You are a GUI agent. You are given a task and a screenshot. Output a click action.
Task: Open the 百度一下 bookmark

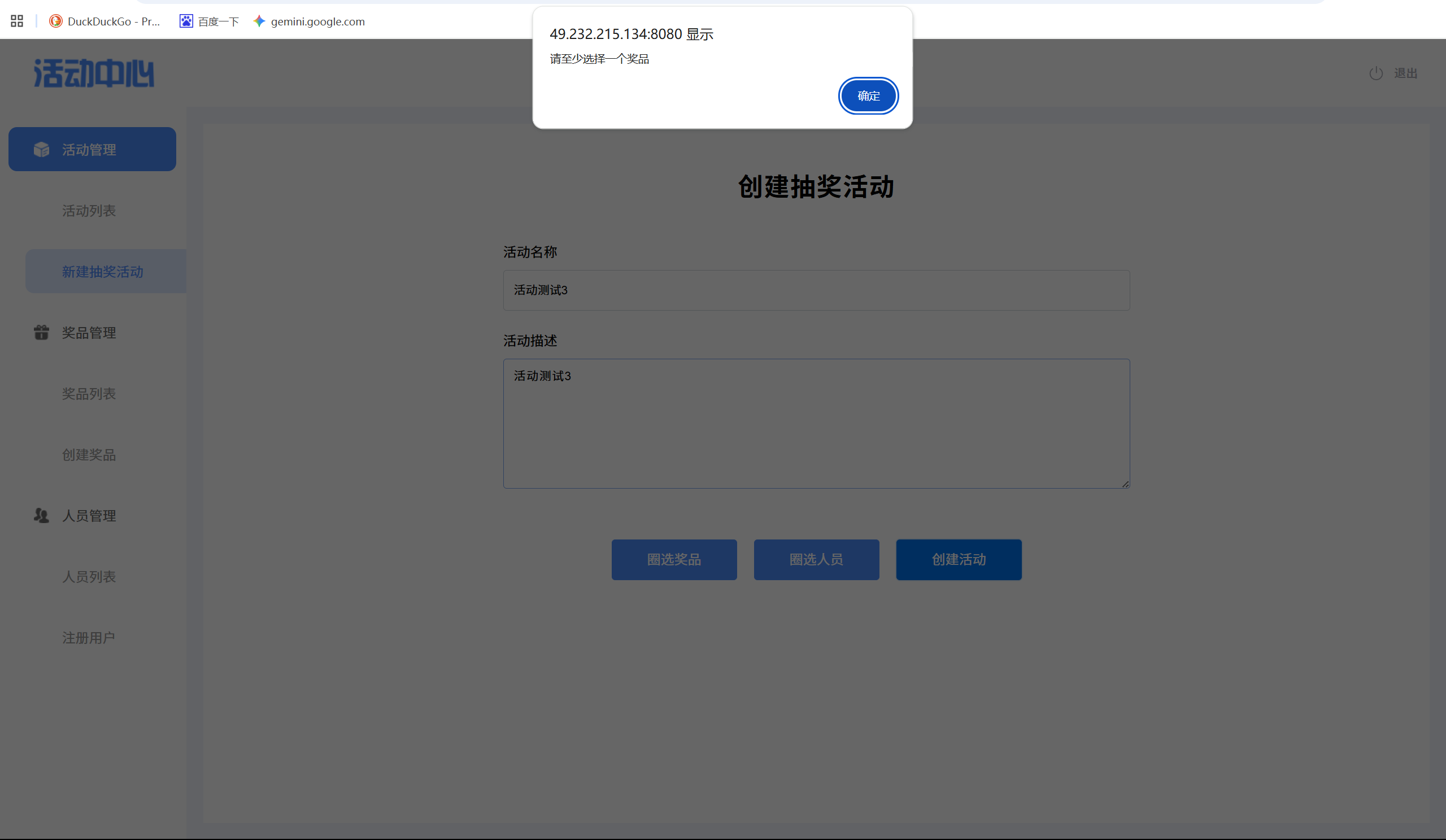pyautogui.click(x=210, y=21)
